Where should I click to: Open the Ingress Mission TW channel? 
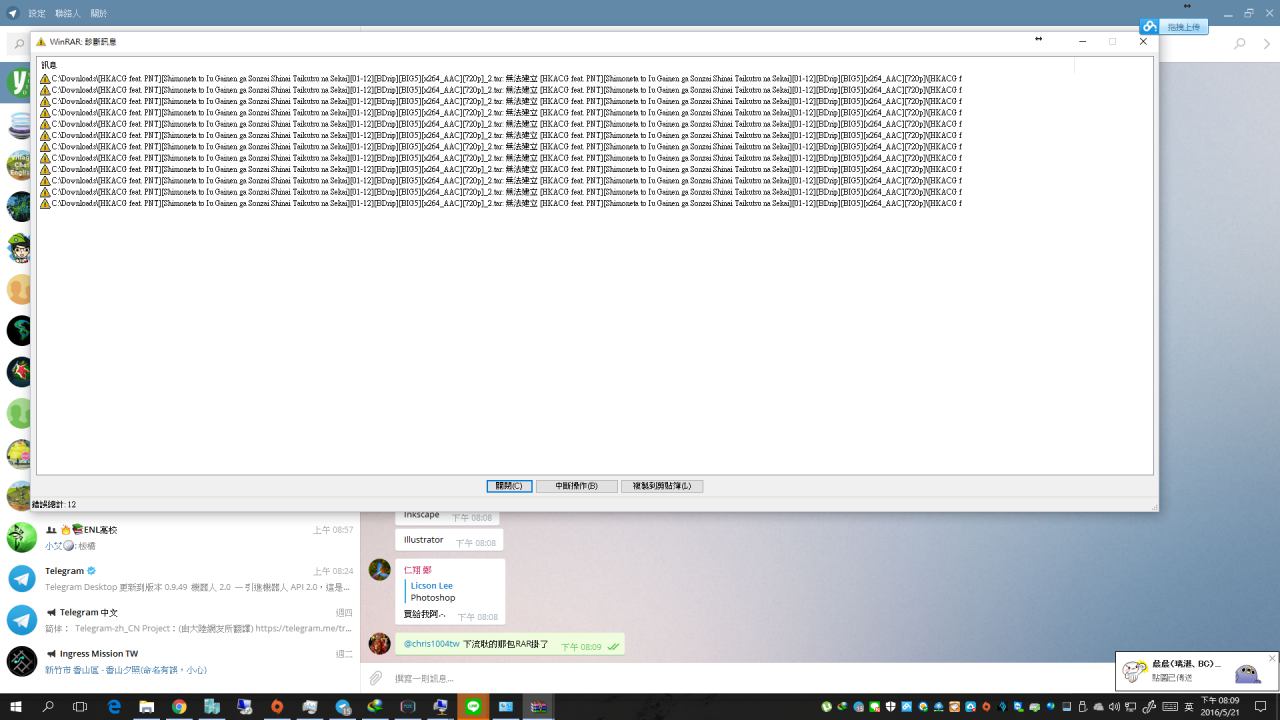[x=180, y=661]
